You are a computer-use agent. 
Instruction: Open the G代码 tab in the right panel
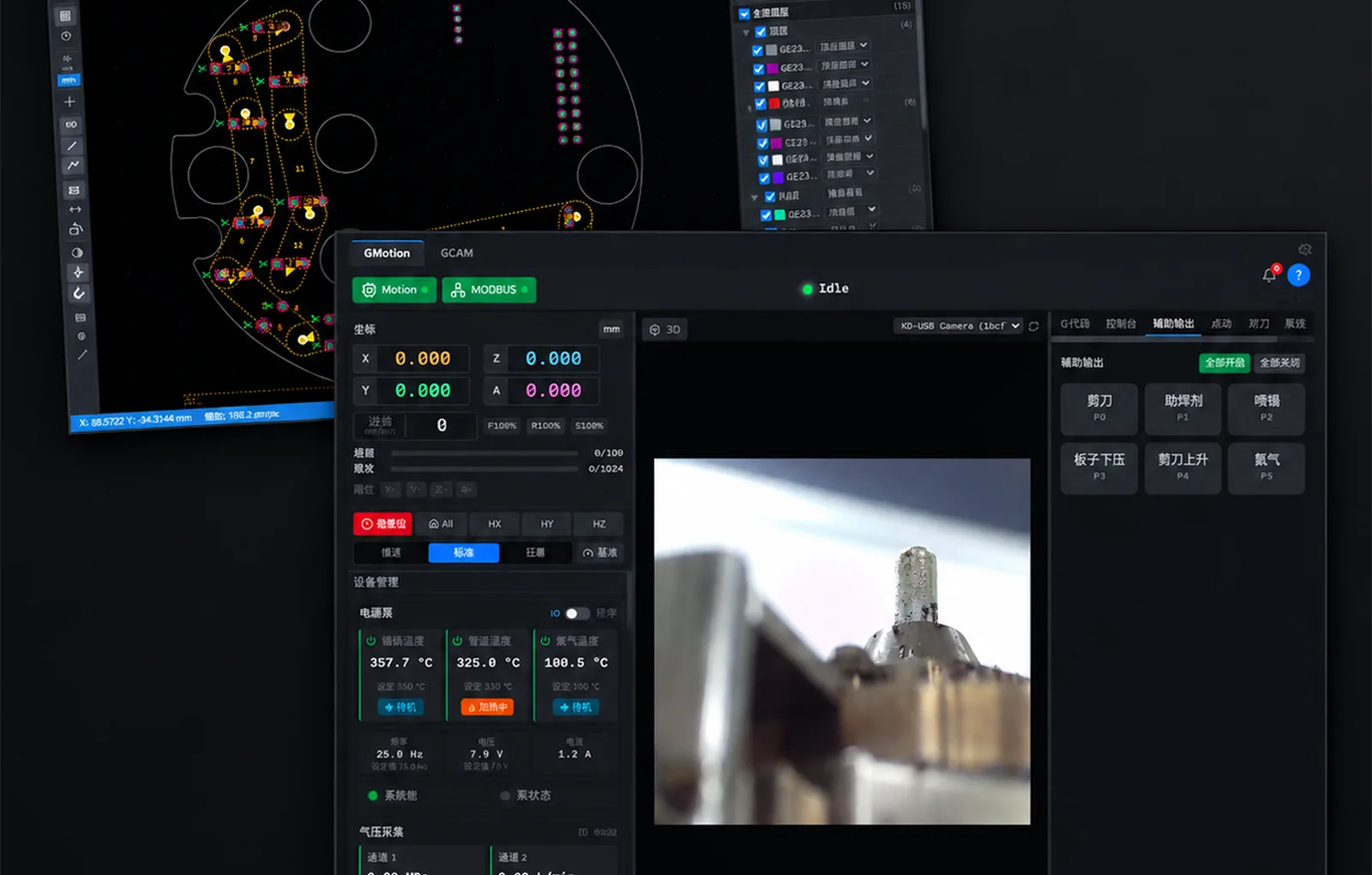click(1074, 323)
